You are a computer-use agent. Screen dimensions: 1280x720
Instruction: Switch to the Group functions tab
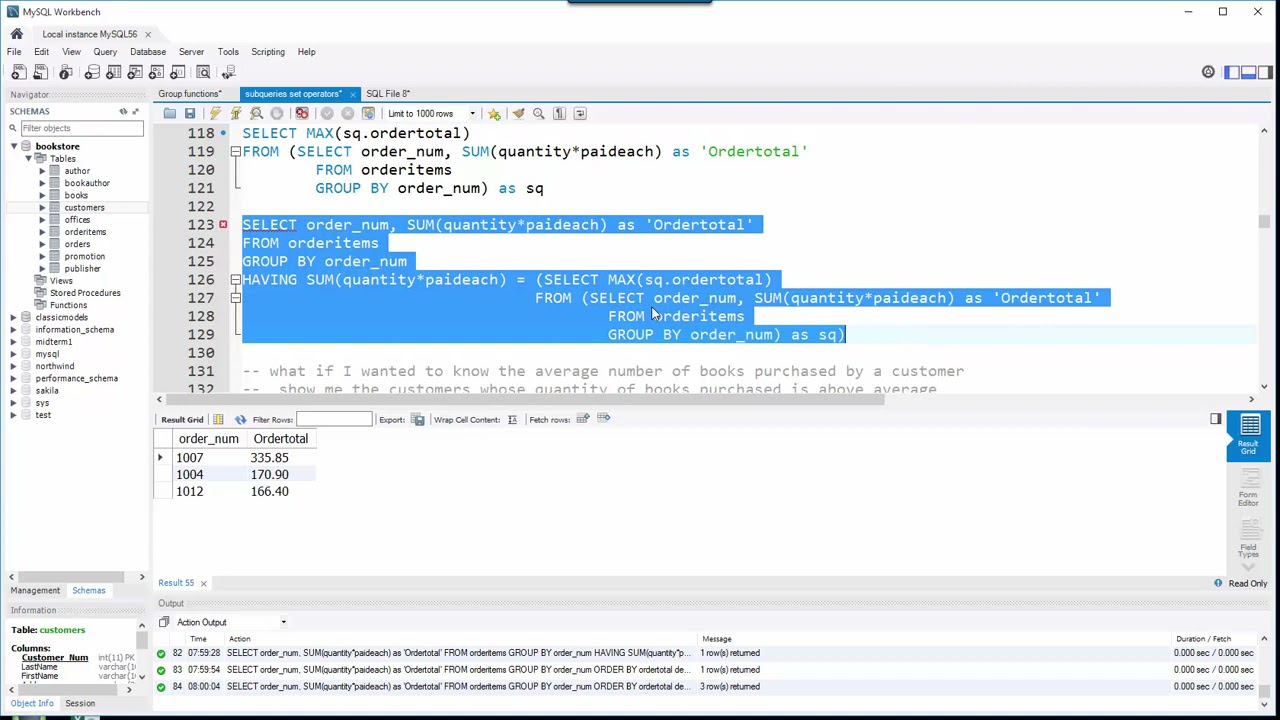(x=189, y=94)
